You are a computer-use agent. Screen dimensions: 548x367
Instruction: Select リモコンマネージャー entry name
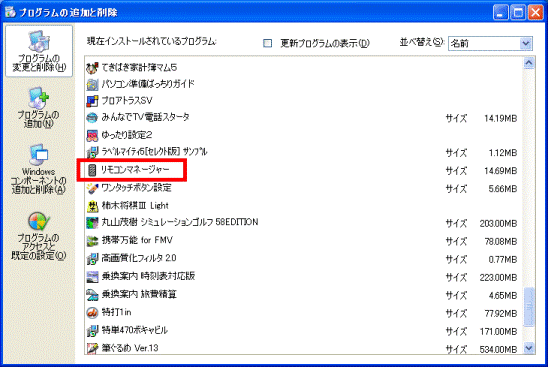pyautogui.click(x=135, y=170)
